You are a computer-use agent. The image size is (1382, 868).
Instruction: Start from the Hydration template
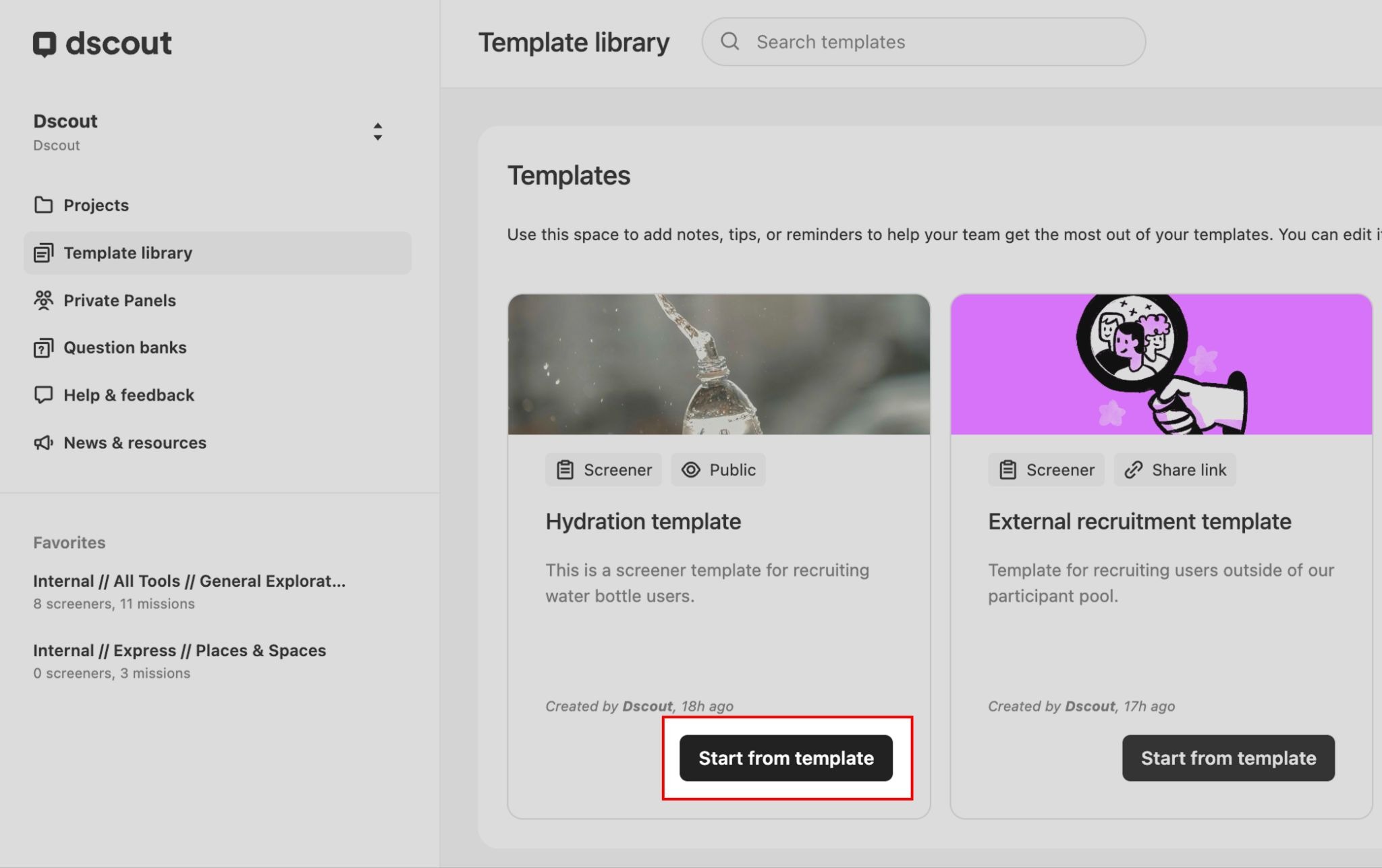coord(785,758)
